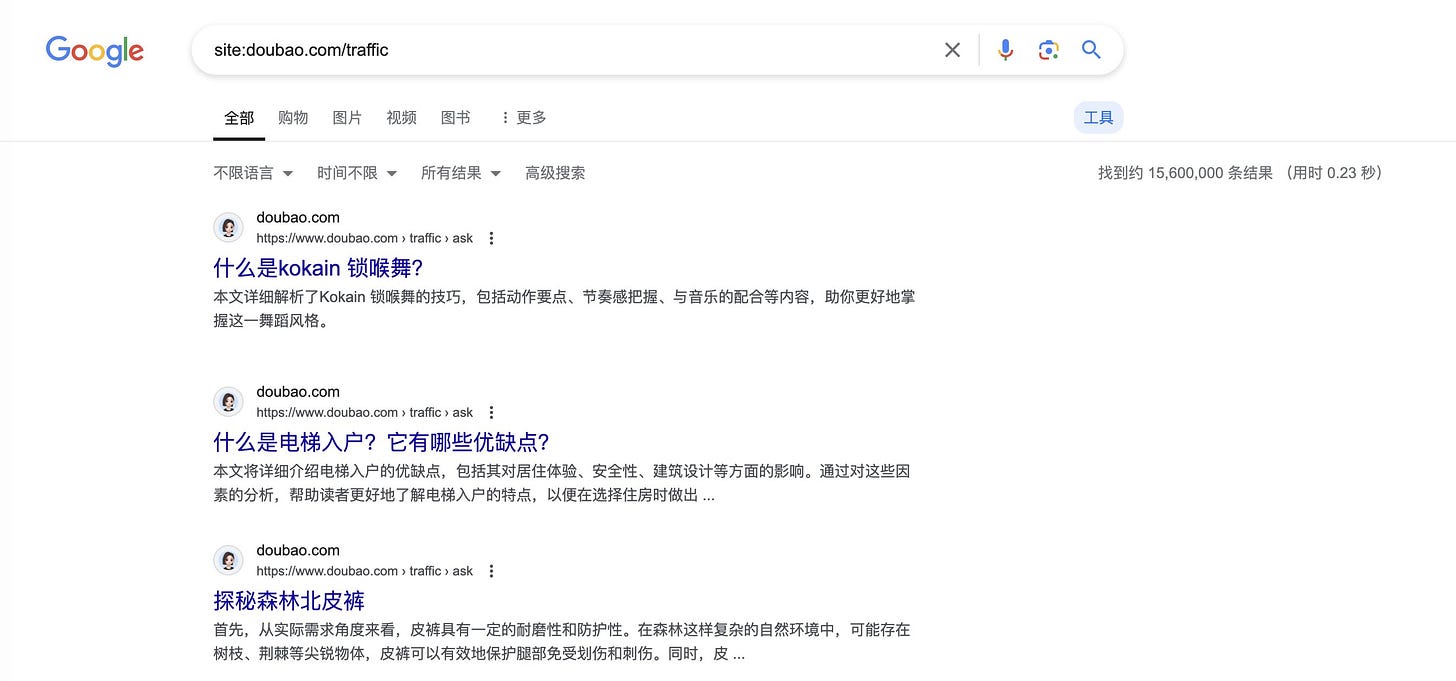The image size is (1456, 681).
Task: Expand the 更多 menu
Action: 523,118
